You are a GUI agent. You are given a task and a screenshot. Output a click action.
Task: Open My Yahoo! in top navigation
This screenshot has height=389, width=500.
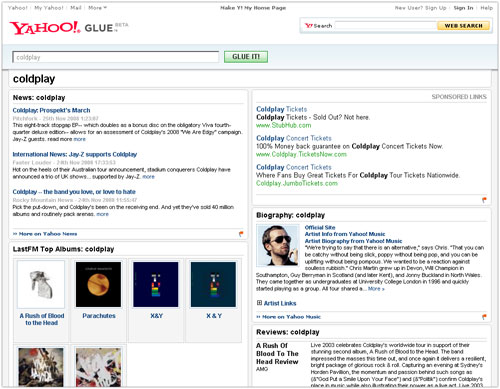click(49, 8)
